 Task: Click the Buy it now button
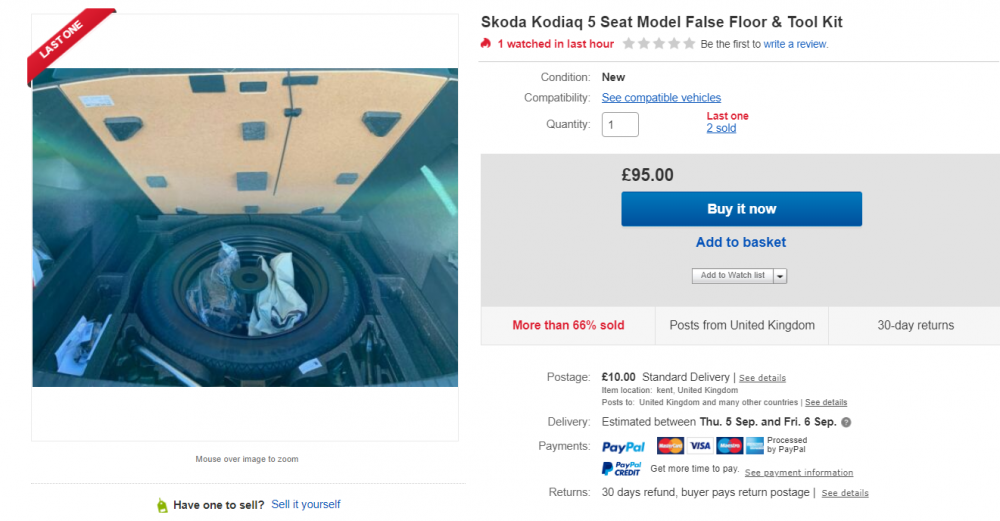click(x=742, y=209)
